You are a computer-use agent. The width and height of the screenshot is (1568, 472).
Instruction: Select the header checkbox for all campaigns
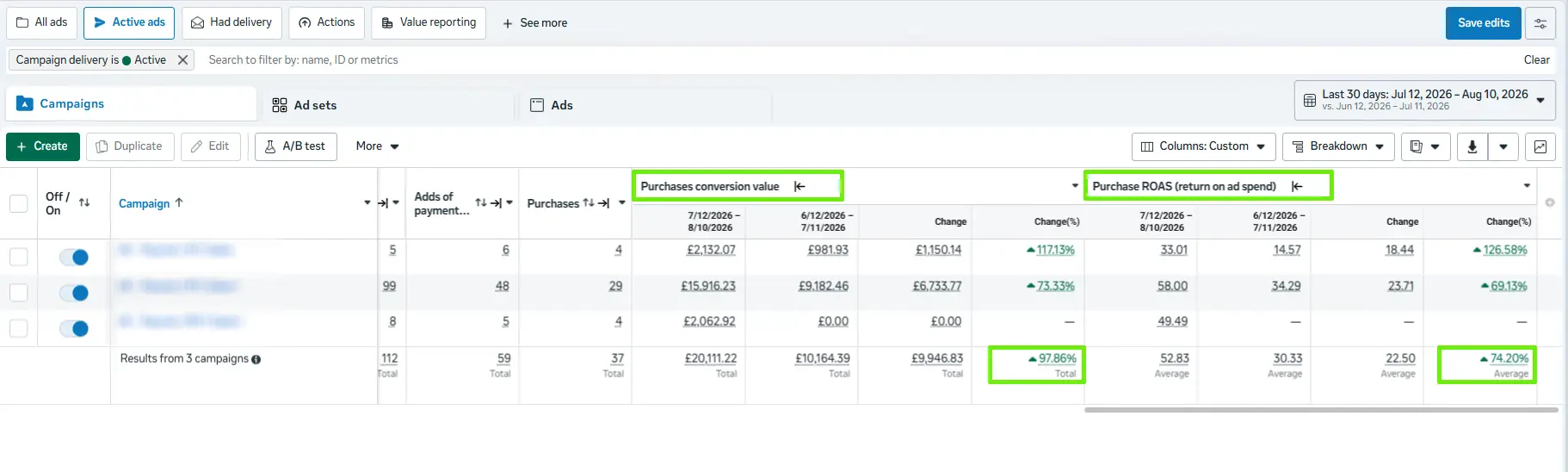(18, 203)
